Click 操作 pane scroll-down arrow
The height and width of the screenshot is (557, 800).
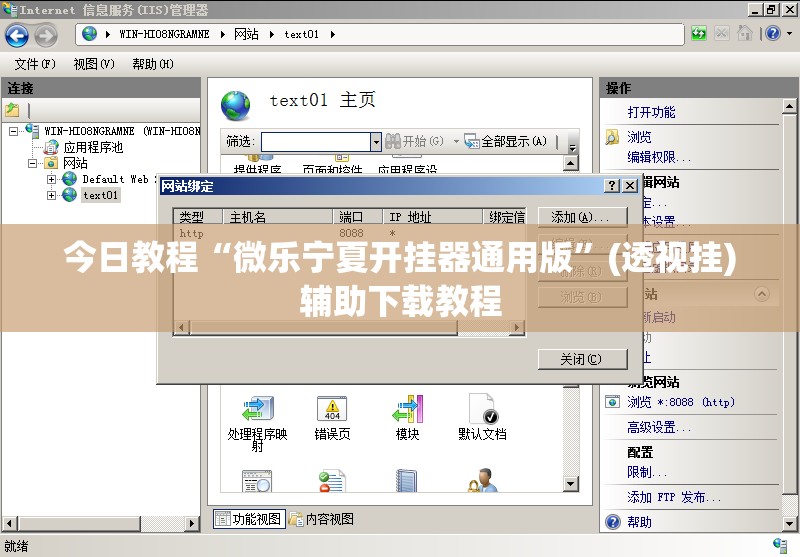pyautogui.click(x=789, y=523)
